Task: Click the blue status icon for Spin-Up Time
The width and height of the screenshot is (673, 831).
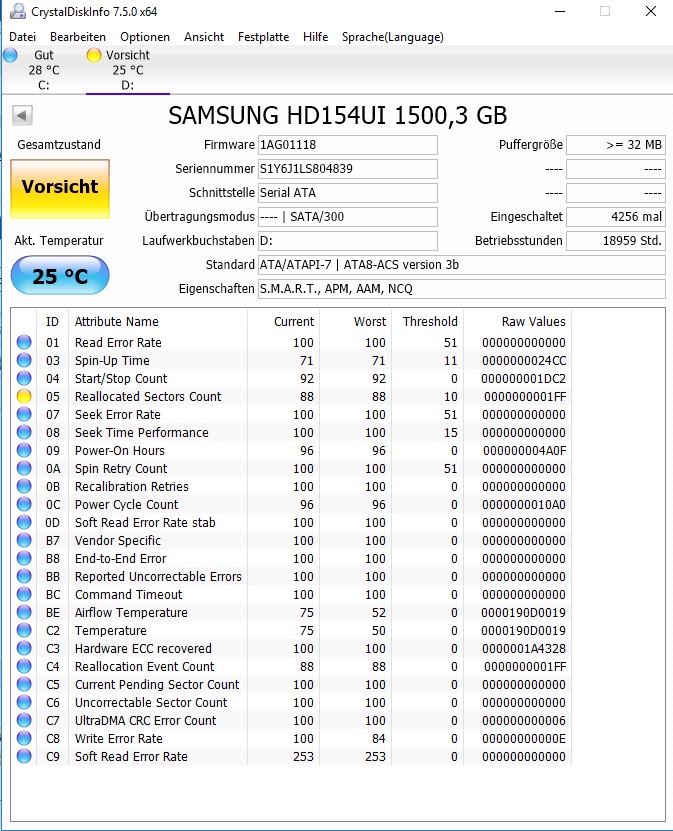Action: click(24, 360)
